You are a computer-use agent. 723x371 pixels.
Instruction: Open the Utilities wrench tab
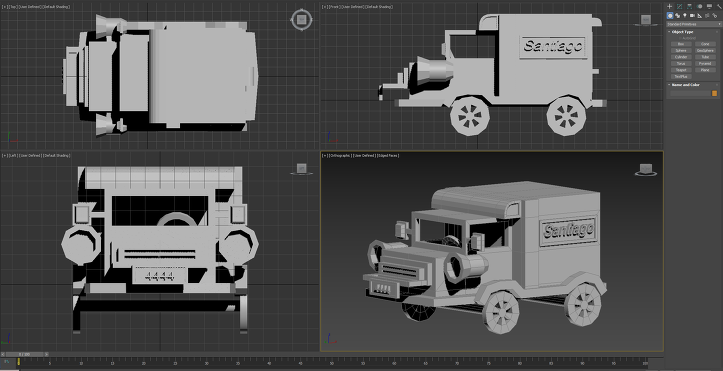(719, 6)
